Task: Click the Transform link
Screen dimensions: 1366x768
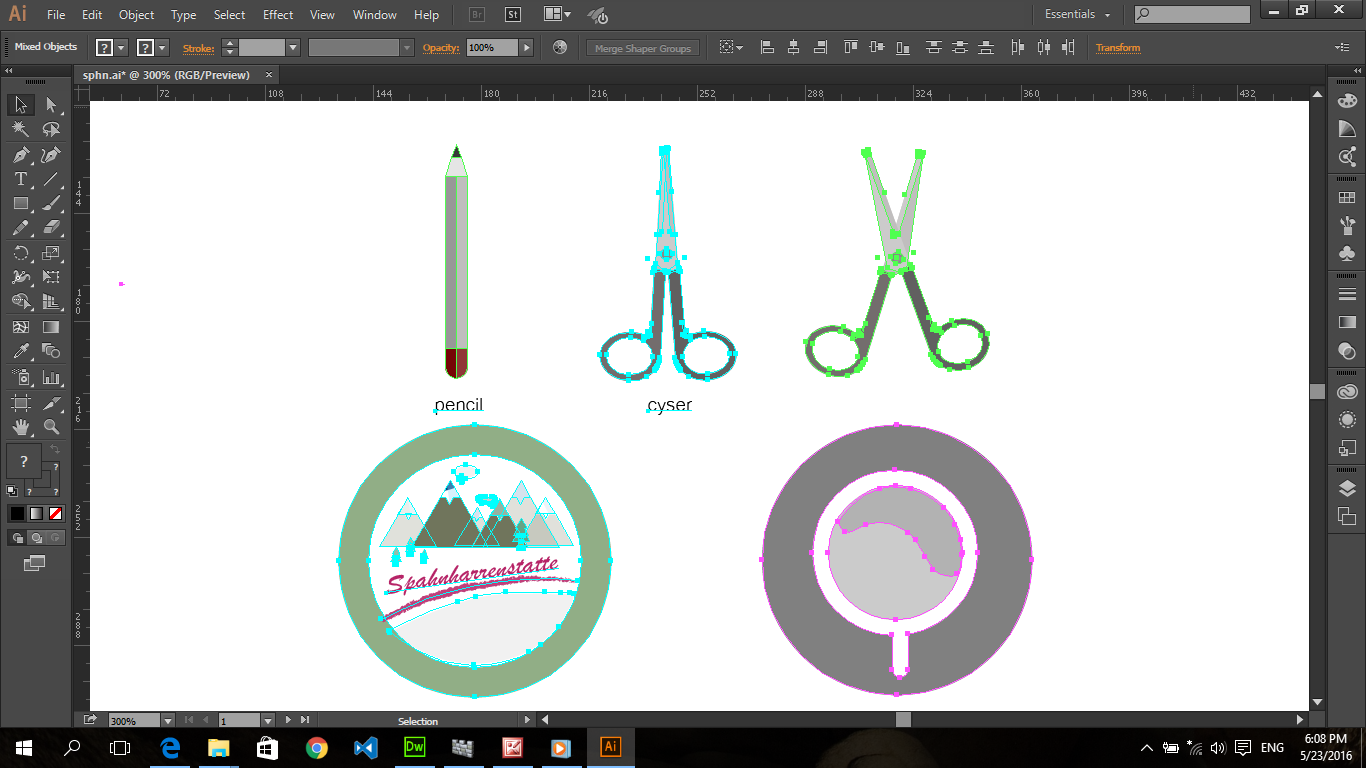Action: coord(1117,48)
